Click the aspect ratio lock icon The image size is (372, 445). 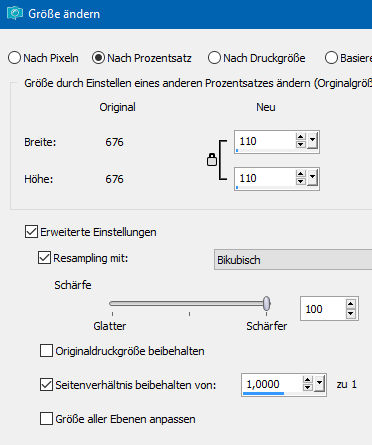coord(212,160)
